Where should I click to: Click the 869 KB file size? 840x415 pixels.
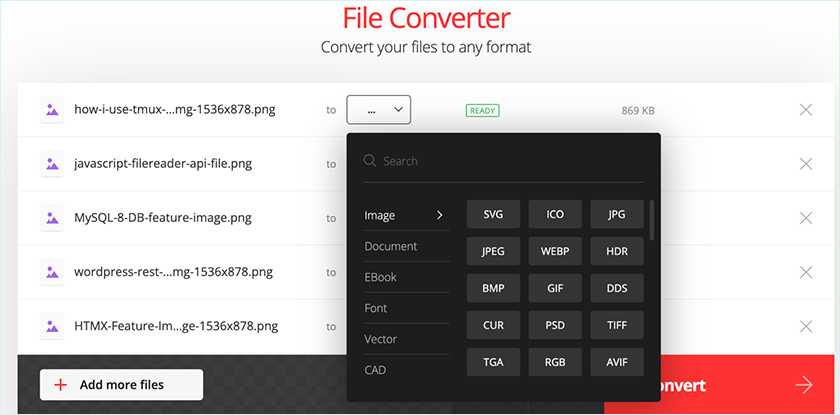click(638, 111)
